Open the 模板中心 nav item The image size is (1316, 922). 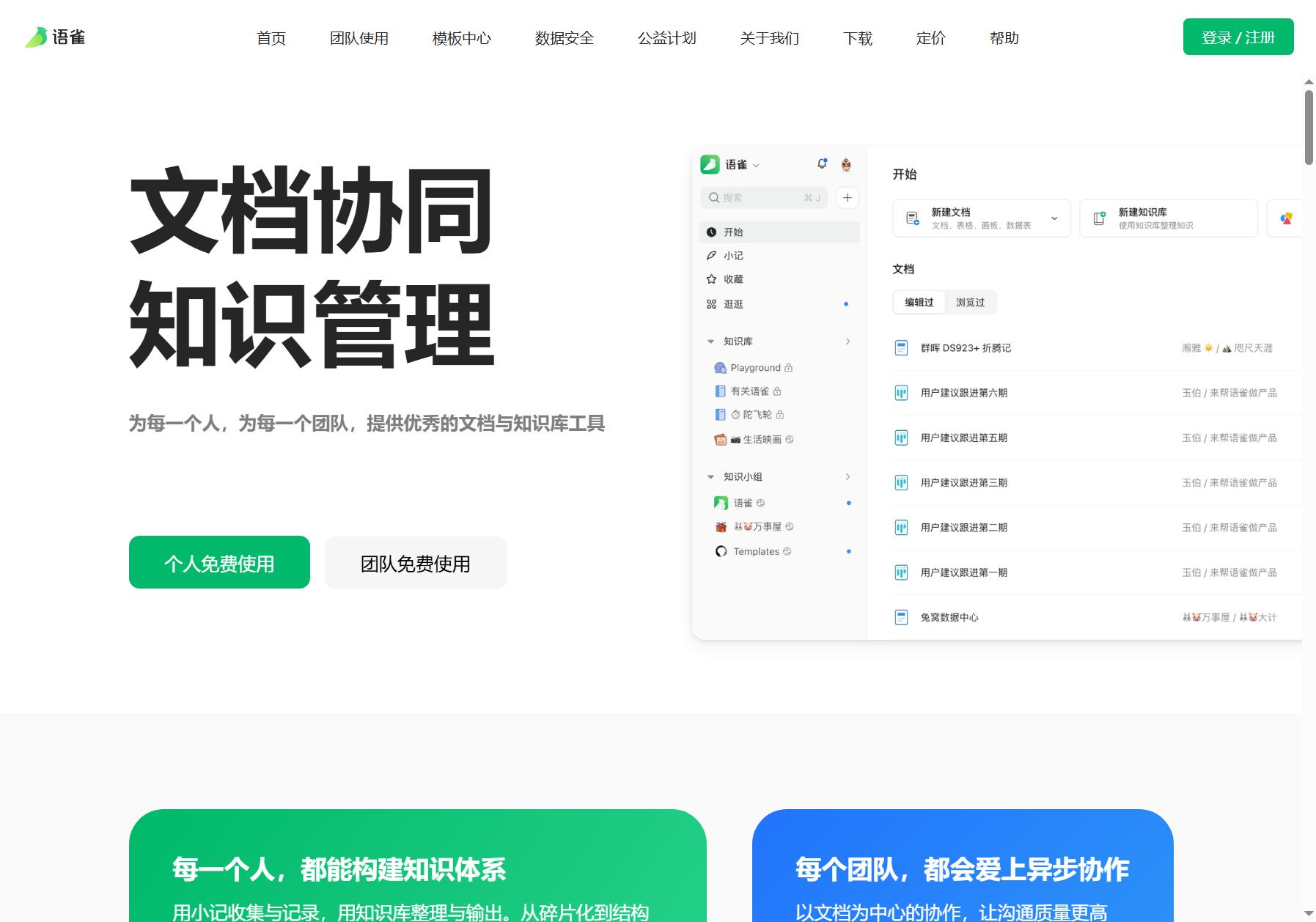(x=462, y=38)
